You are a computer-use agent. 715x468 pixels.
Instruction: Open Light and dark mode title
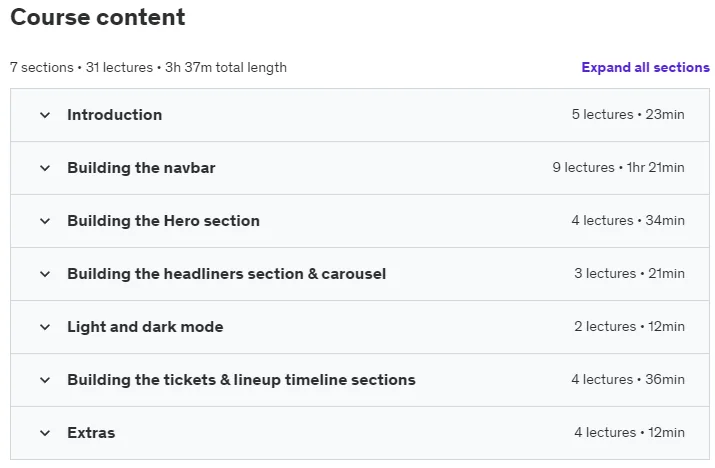coord(145,327)
